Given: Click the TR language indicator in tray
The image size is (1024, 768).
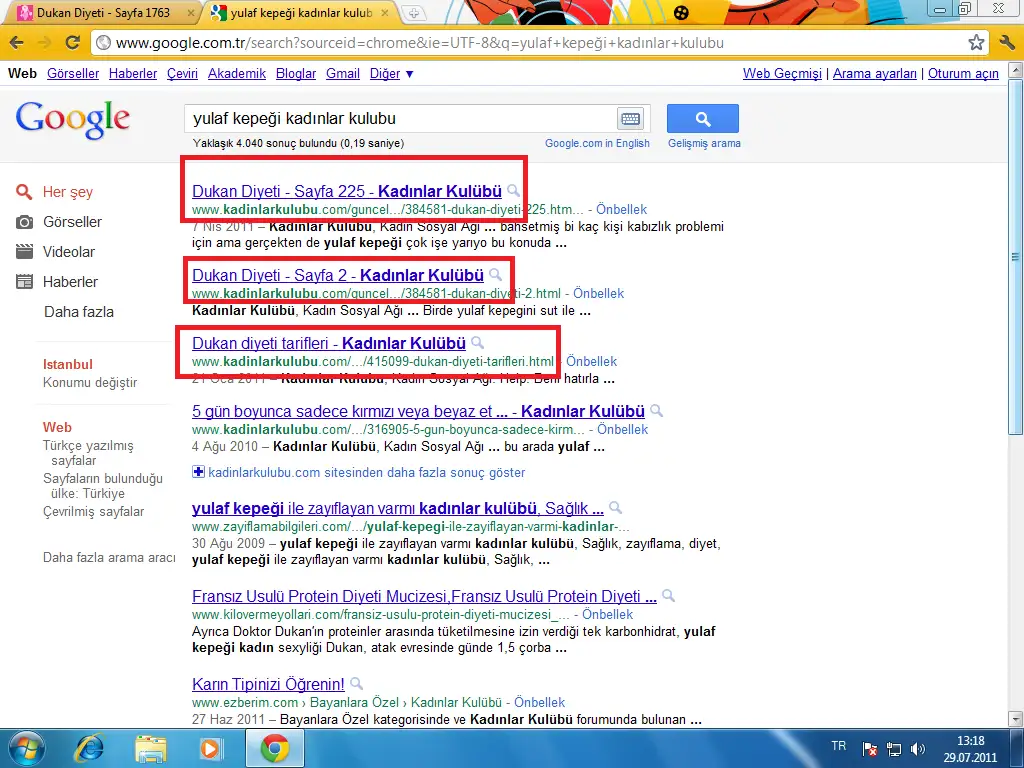Looking at the screenshot, I should [839, 746].
